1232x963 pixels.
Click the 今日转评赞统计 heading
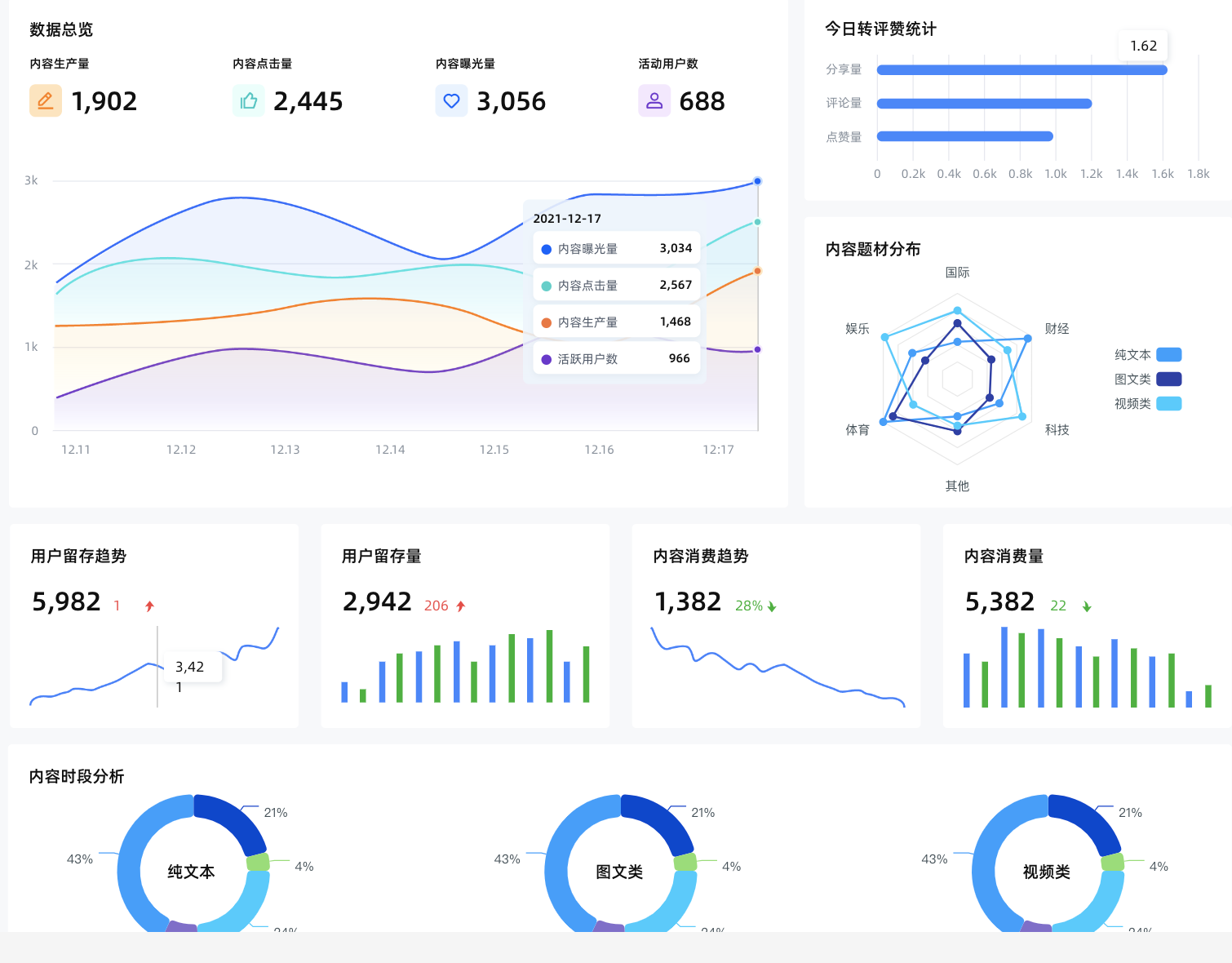(x=880, y=29)
